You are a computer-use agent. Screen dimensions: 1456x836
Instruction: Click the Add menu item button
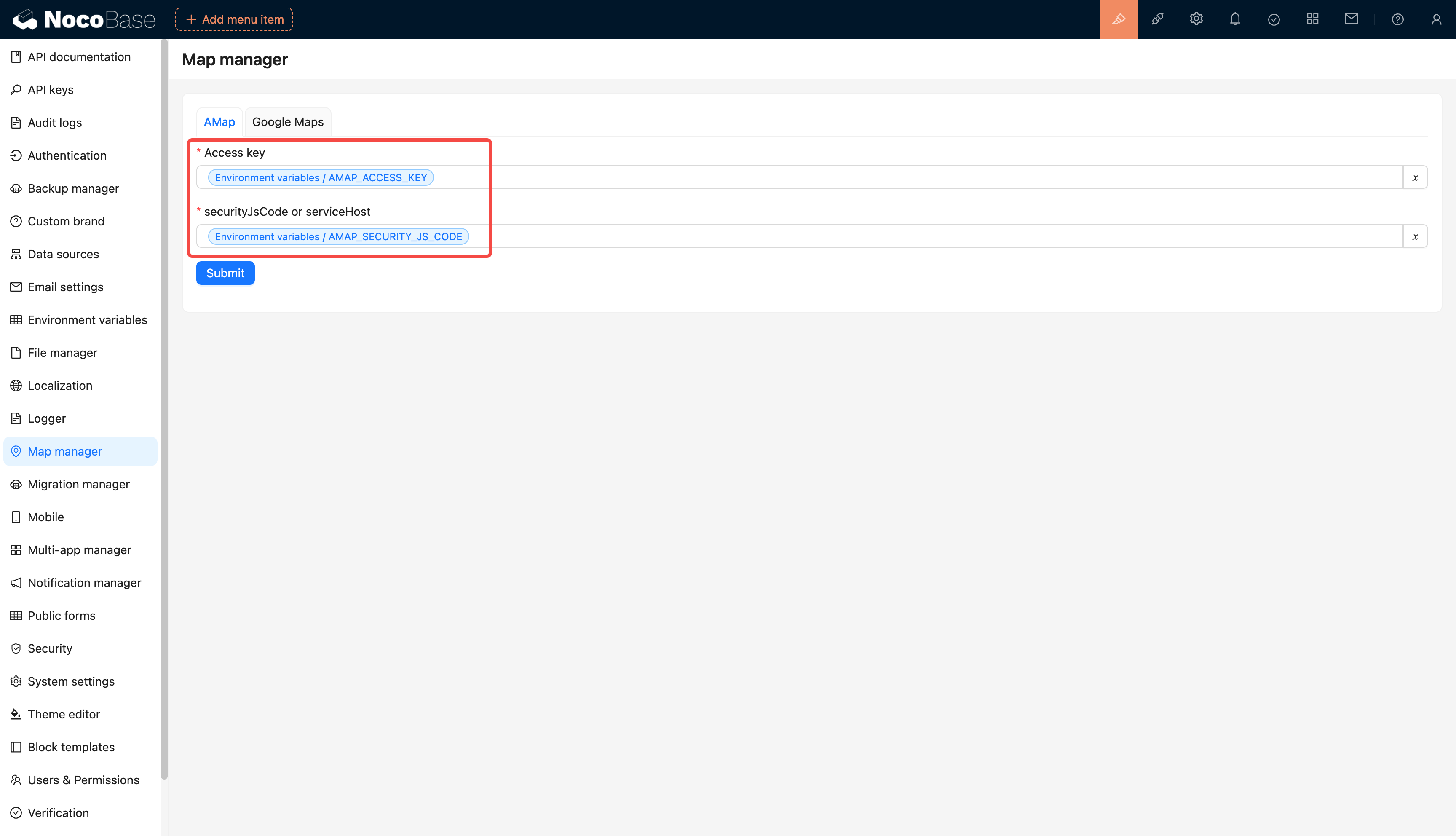point(234,19)
